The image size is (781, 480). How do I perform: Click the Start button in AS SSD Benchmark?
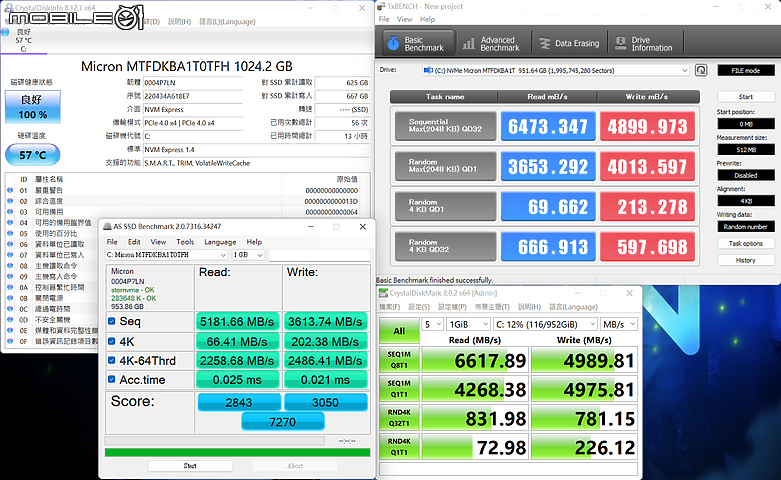[190, 466]
